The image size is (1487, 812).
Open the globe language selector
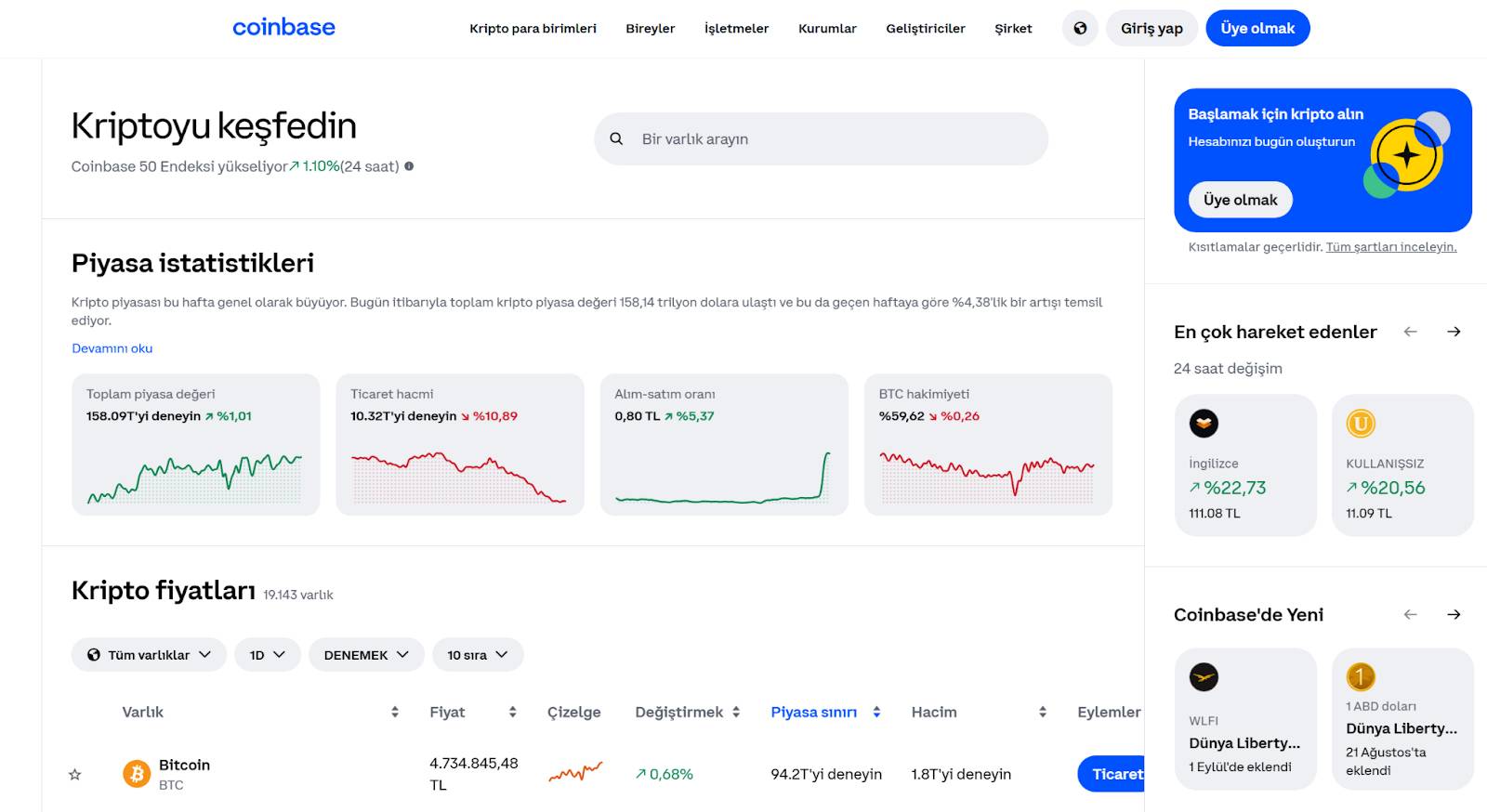tap(1080, 28)
